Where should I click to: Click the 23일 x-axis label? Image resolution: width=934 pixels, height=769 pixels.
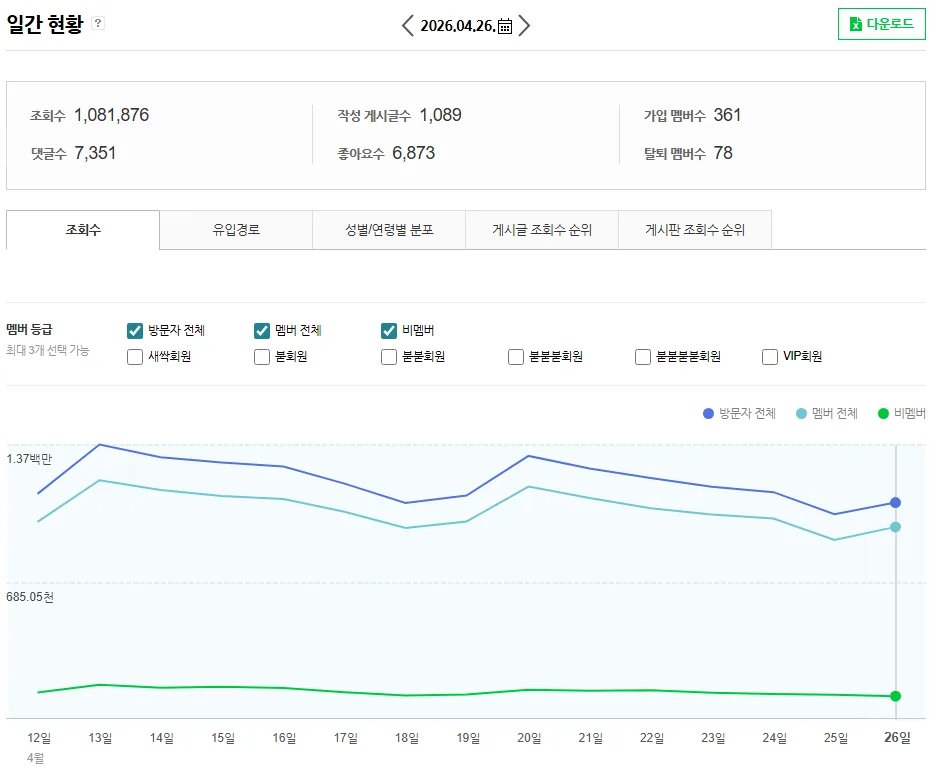pyautogui.click(x=713, y=738)
